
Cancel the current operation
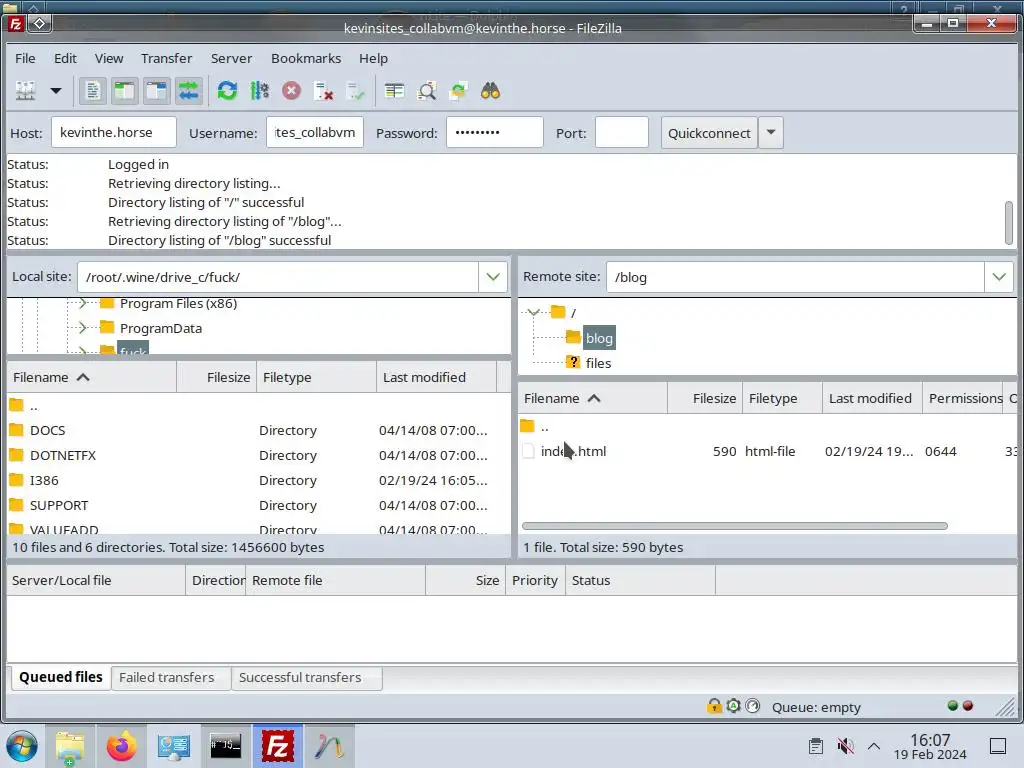point(291,91)
